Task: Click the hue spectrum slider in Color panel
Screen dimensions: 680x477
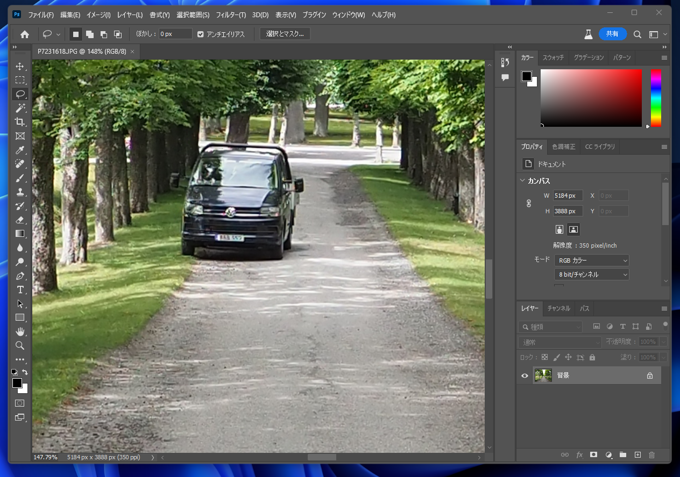Action: coord(656,98)
